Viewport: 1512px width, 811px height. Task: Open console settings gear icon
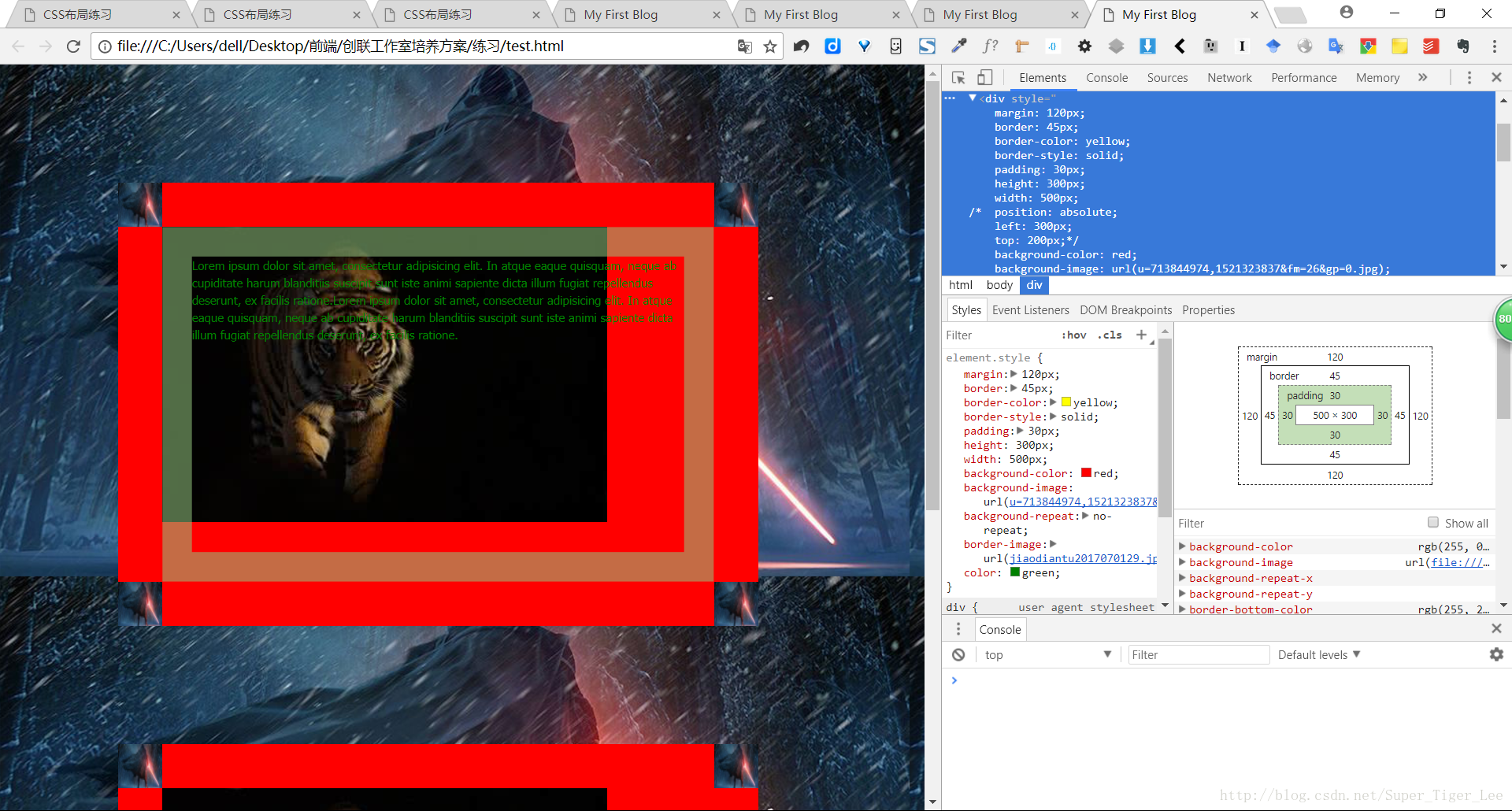[x=1496, y=654]
